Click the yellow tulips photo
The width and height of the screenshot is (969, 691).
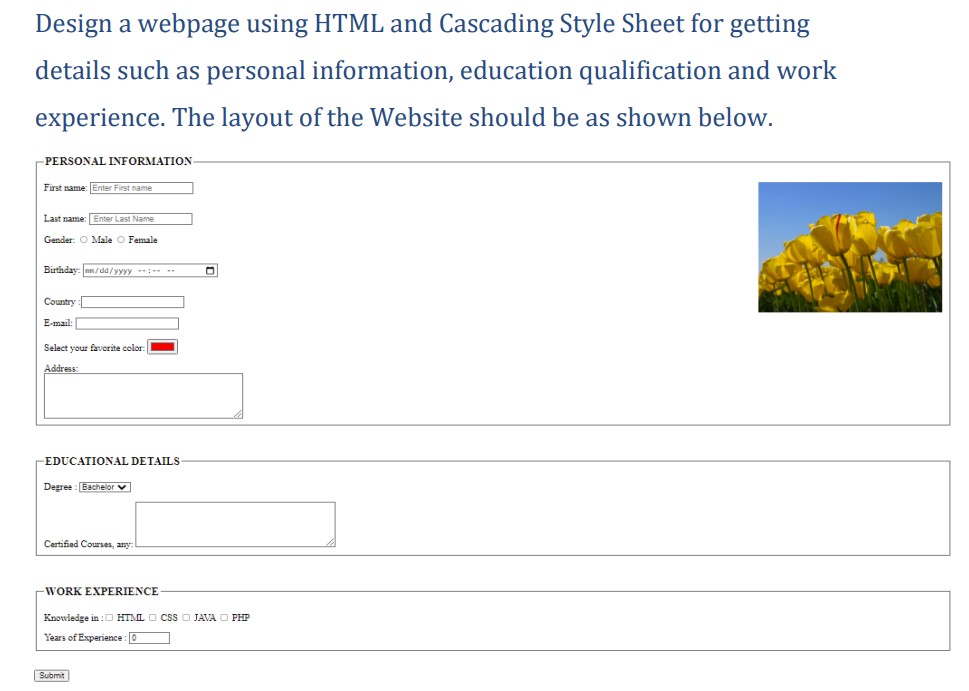(x=849, y=245)
